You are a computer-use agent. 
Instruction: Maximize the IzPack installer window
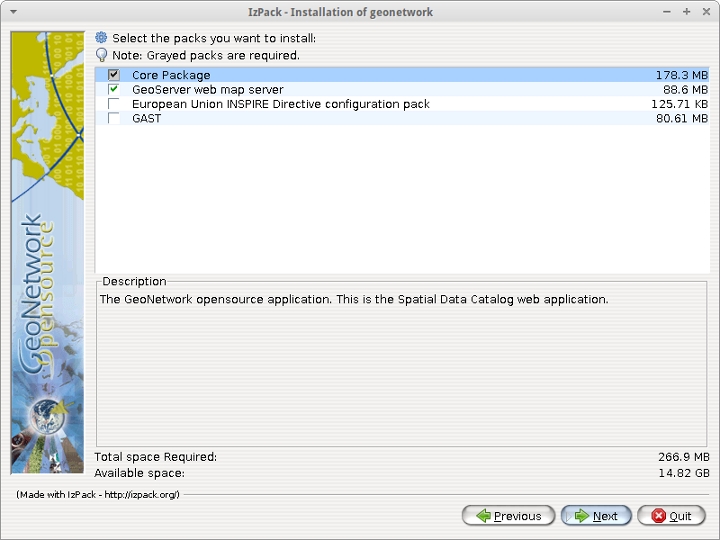tap(686, 12)
